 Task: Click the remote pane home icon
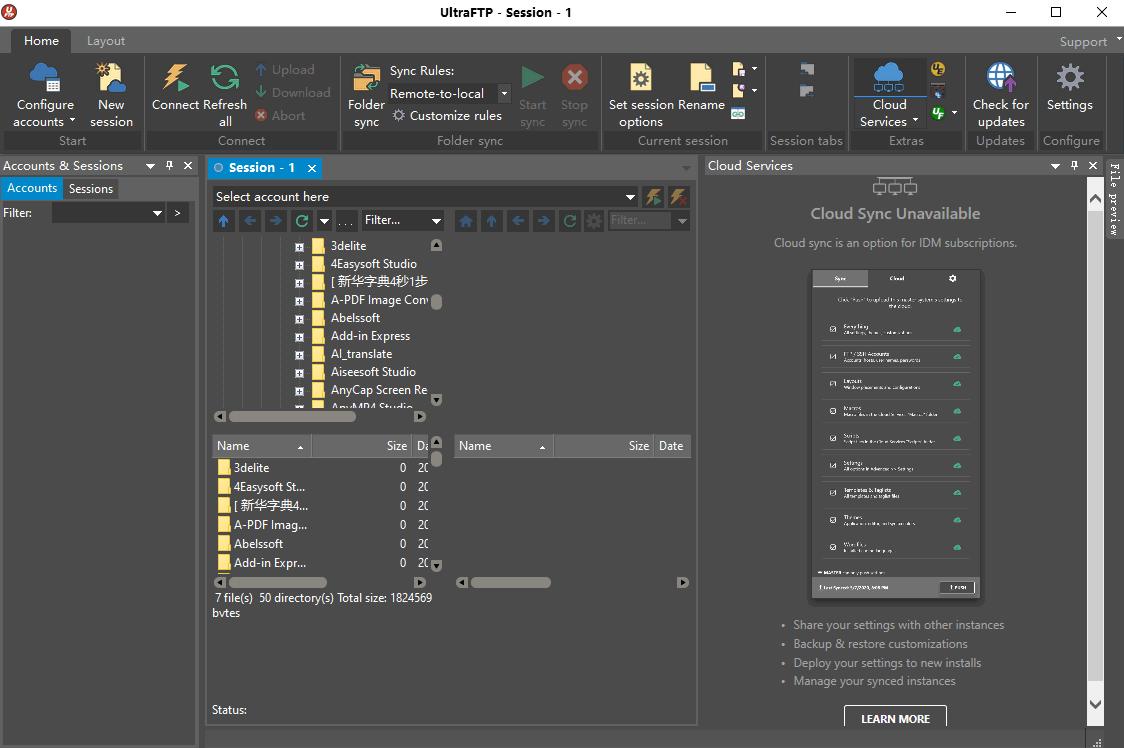tap(466, 221)
